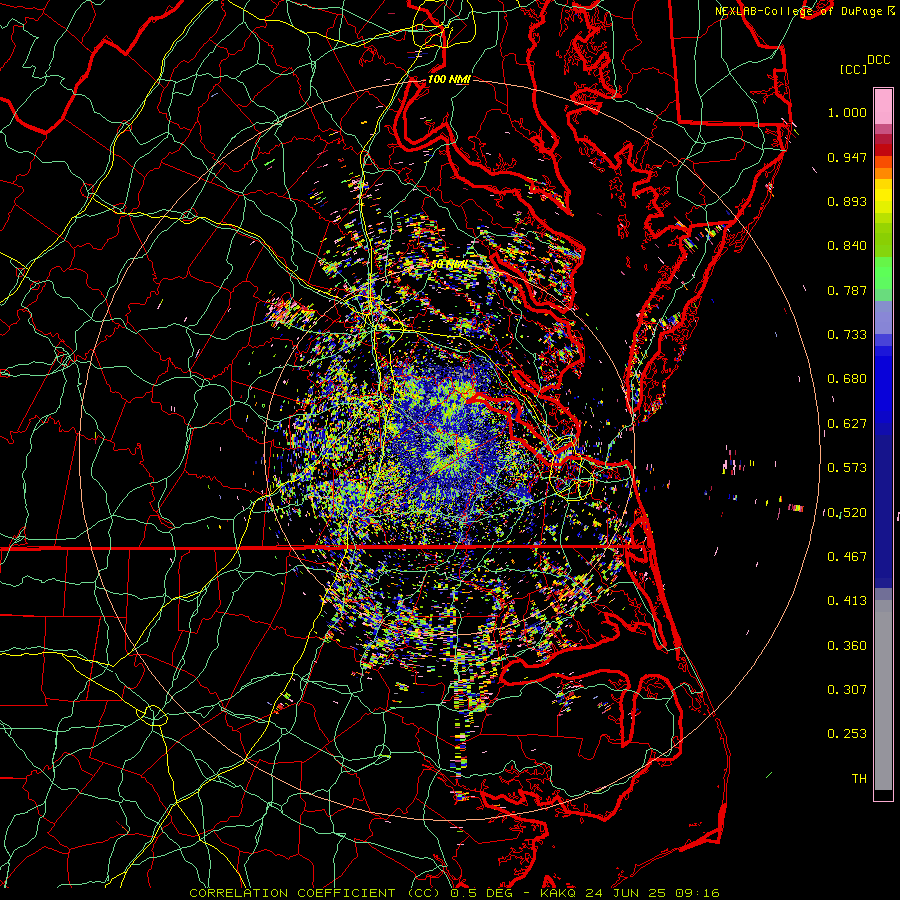Select the 0.733 legend value

847,335
